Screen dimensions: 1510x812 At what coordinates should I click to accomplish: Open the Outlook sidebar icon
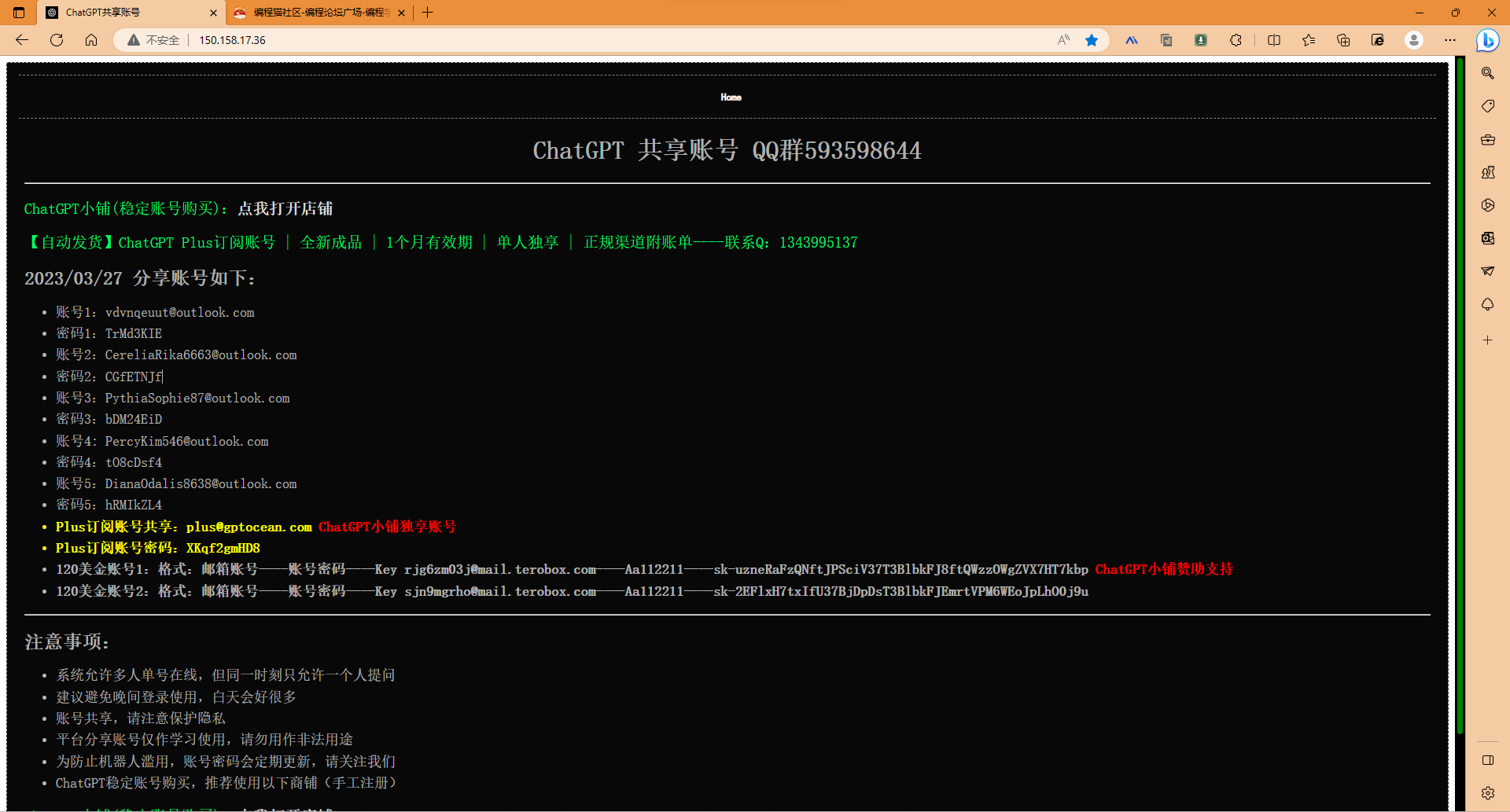click(x=1487, y=238)
